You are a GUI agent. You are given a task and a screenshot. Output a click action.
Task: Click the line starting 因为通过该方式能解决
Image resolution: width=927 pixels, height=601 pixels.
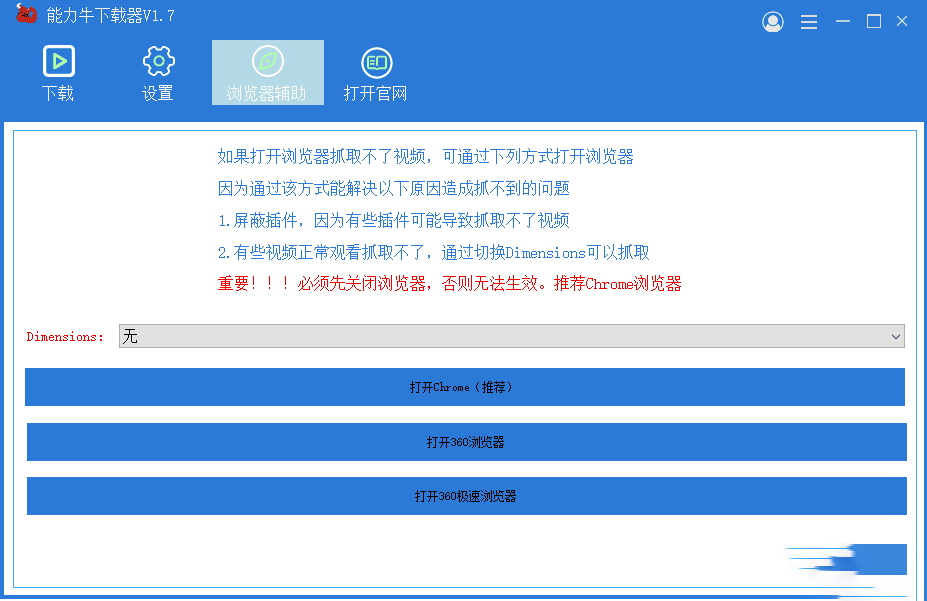393,189
